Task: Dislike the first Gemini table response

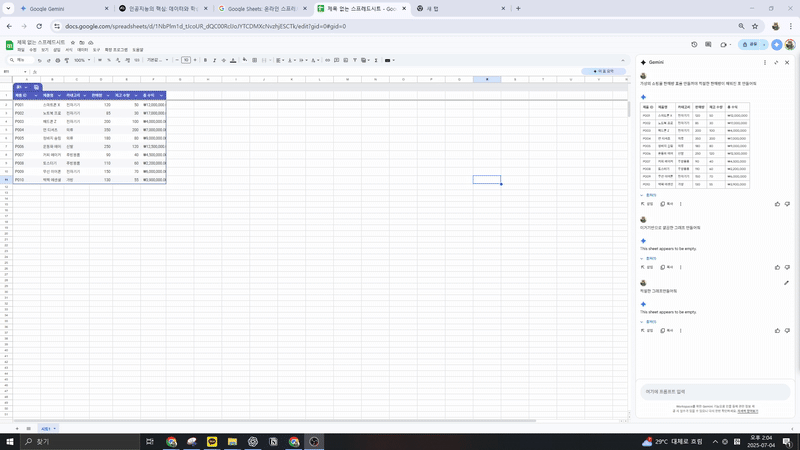Action: point(787,204)
